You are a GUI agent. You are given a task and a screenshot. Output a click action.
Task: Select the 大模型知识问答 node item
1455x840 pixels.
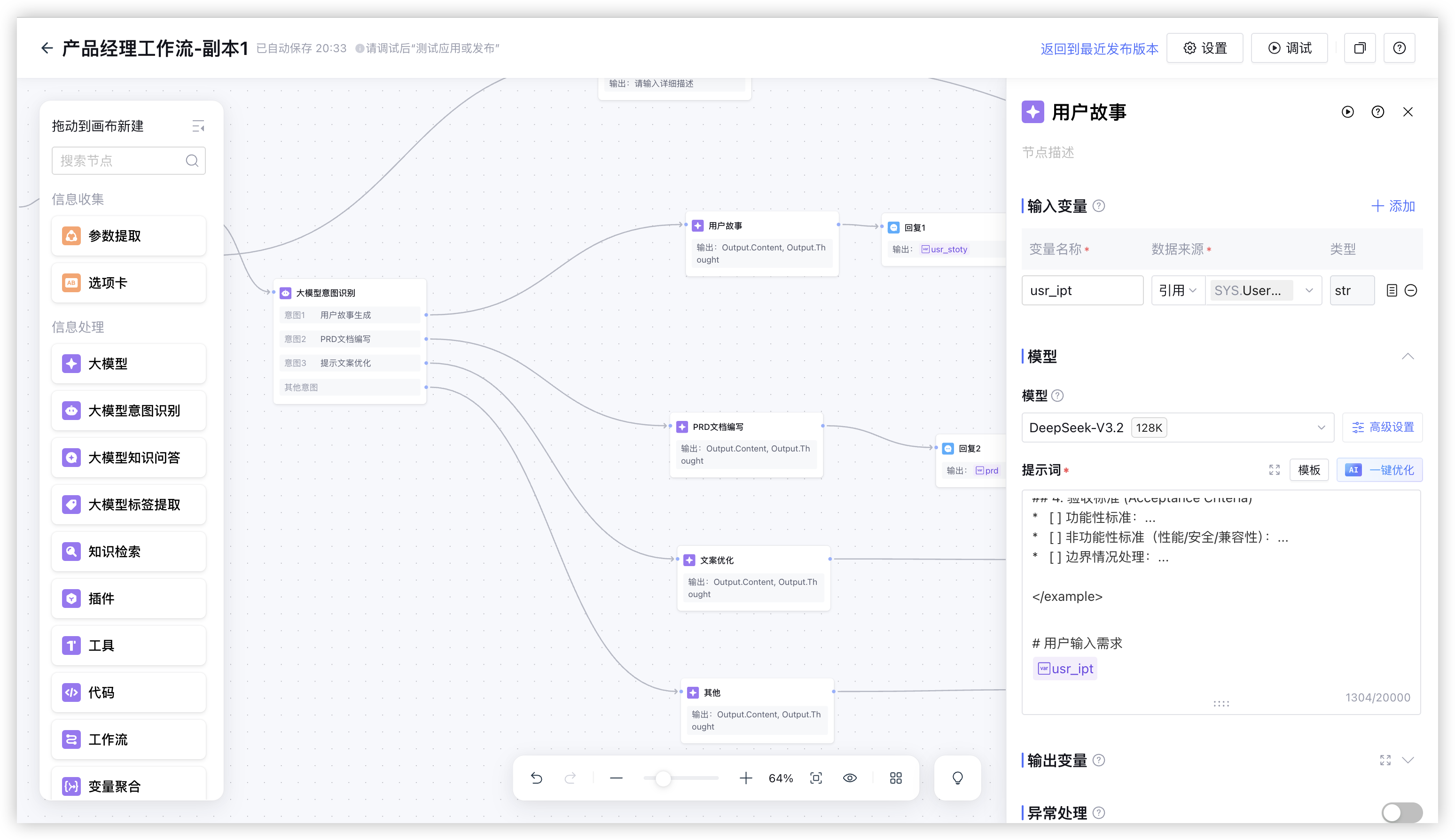pyautogui.click(x=128, y=458)
